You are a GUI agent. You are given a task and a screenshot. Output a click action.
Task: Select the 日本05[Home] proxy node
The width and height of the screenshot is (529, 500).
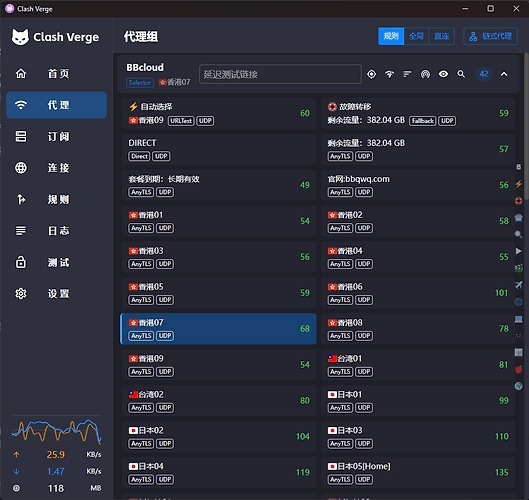(418, 473)
